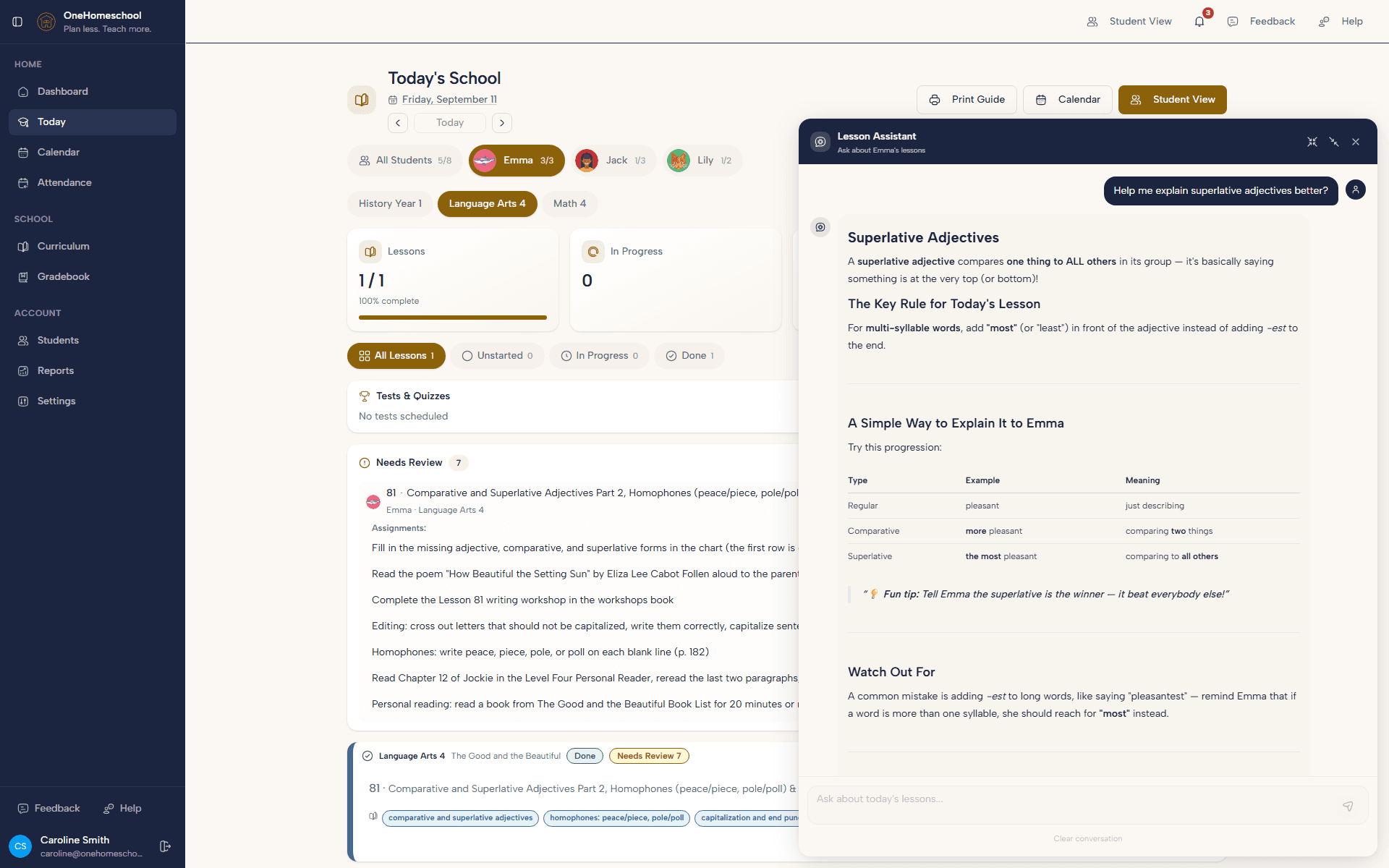Open the Dashboard sidebar item
The image size is (1389, 868).
pyautogui.click(x=93, y=92)
